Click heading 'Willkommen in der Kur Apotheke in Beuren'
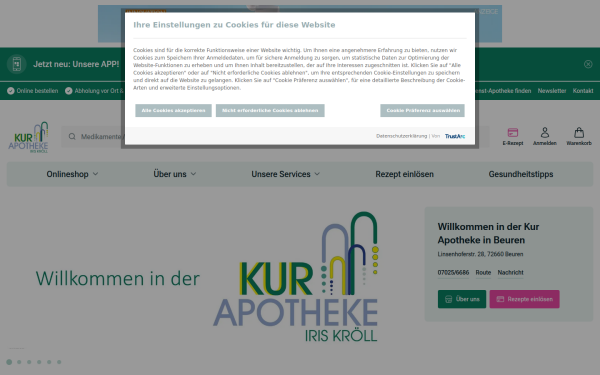 pos(488,233)
